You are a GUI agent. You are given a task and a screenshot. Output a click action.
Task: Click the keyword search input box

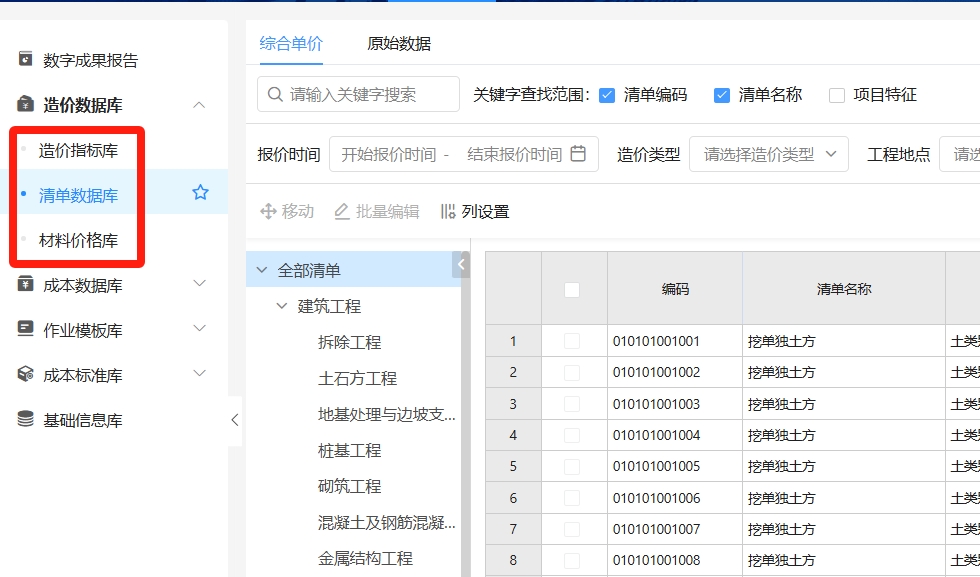[x=360, y=95]
